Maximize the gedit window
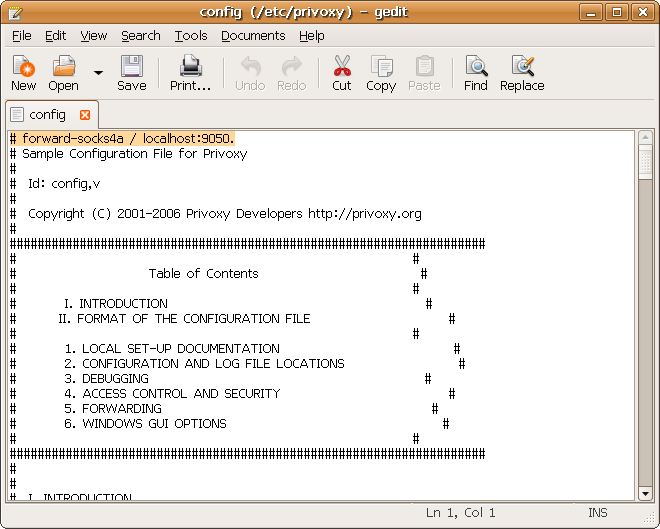 (x=617, y=12)
